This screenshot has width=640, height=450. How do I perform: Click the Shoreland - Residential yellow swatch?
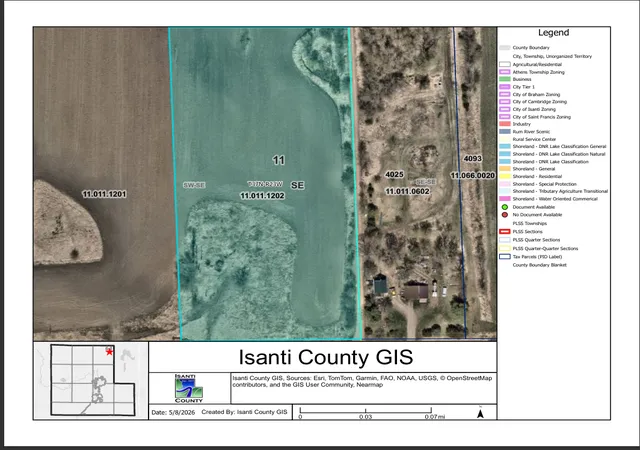tap(505, 176)
